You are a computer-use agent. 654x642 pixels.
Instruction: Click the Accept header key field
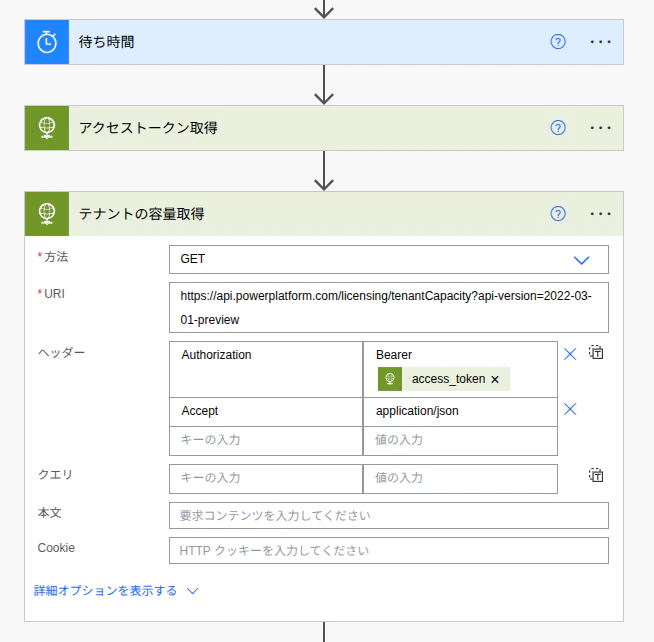[x=266, y=412]
